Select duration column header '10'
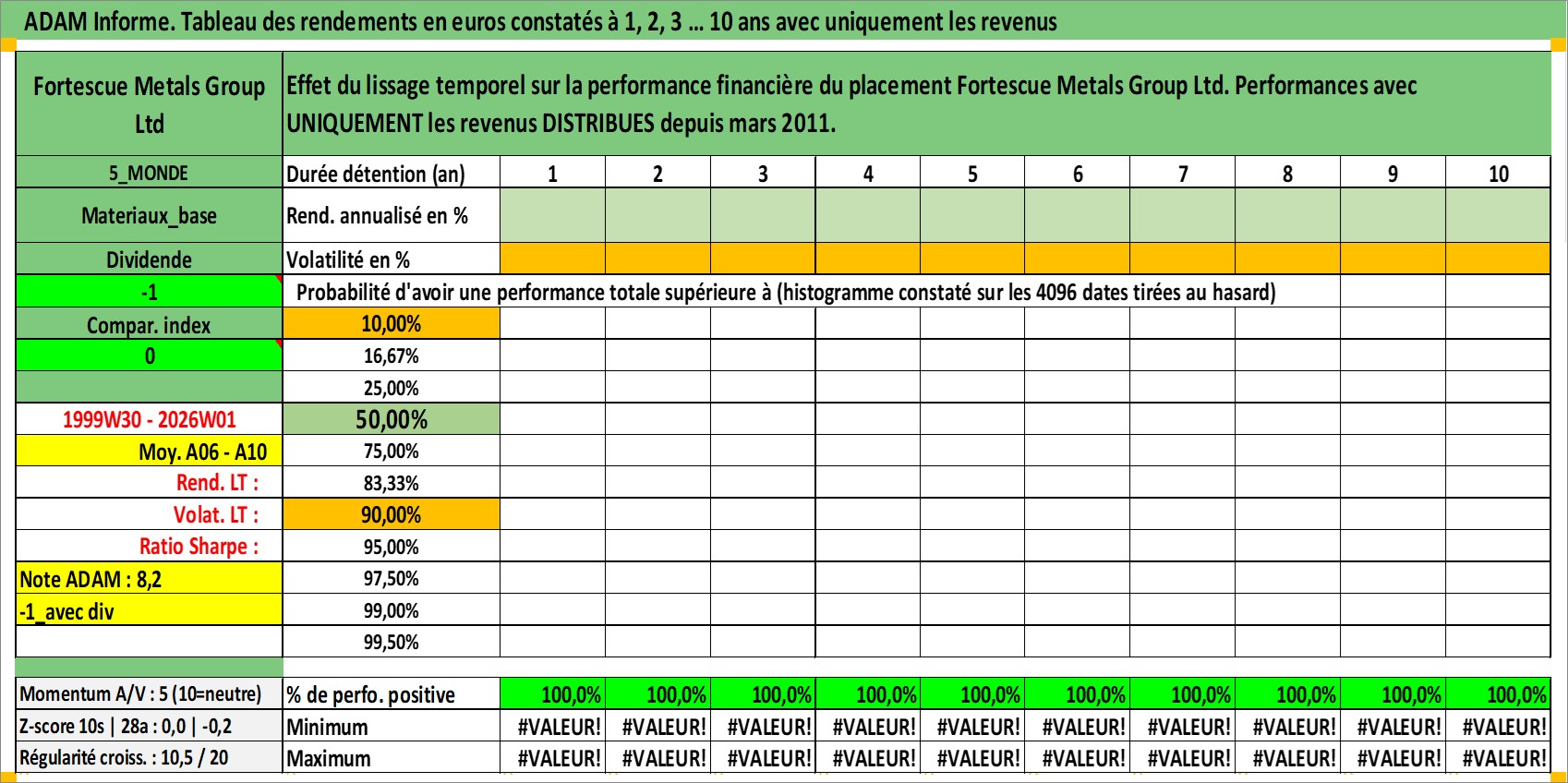1568x783 pixels. pos(1498,173)
